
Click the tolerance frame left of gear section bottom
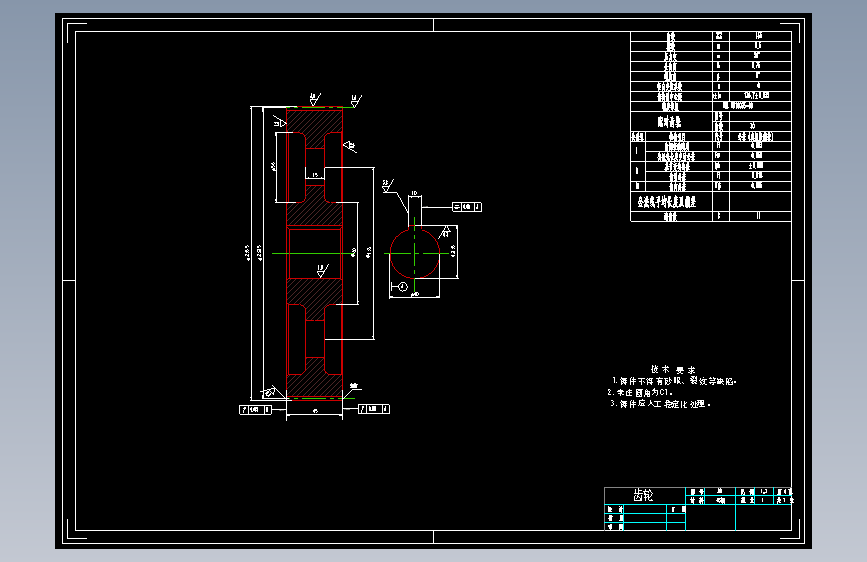click(255, 409)
